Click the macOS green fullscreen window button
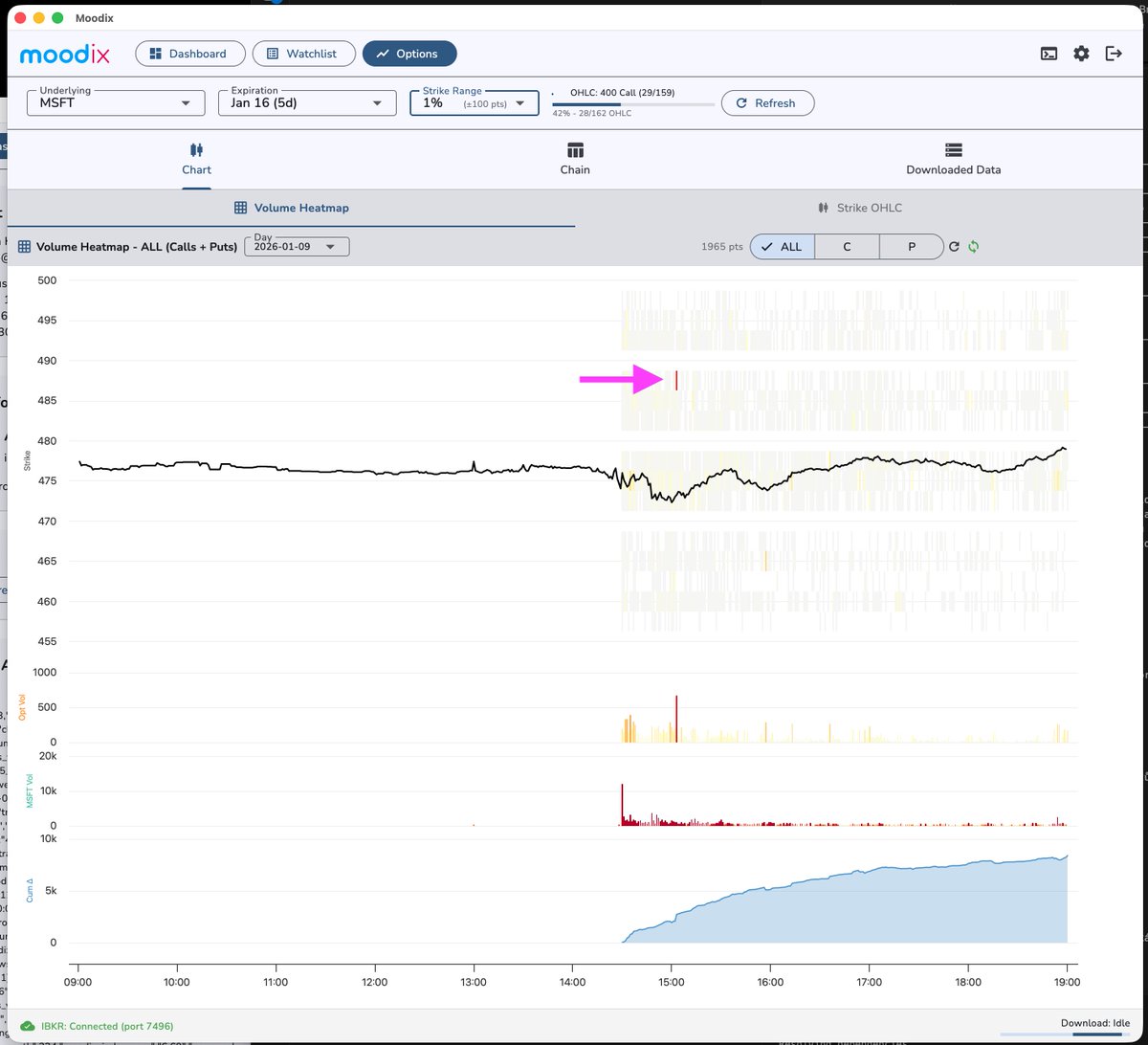1148x1045 pixels. (57, 17)
